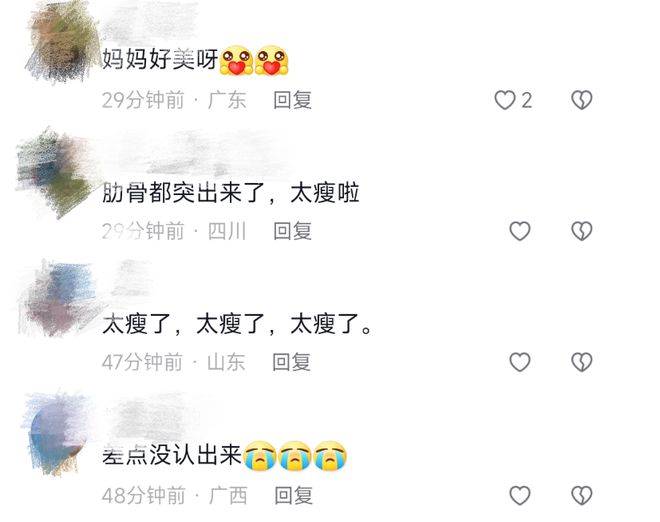Like the '太瘦了，太瘦了' comment from 山东
Image resolution: width=660 pixels, height=522 pixels.
(520, 362)
